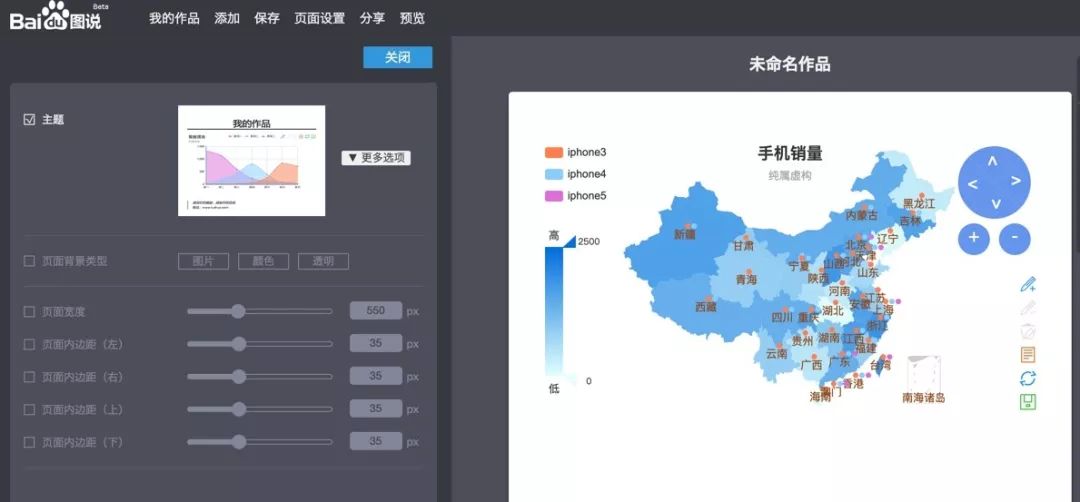The width and height of the screenshot is (1080, 502).
Task: Zoom out the map with minus button
Action: pyautogui.click(x=1015, y=238)
